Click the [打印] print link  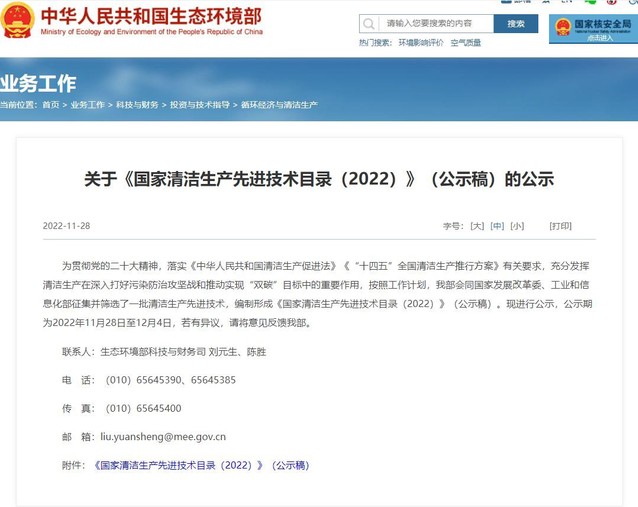coord(560,226)
